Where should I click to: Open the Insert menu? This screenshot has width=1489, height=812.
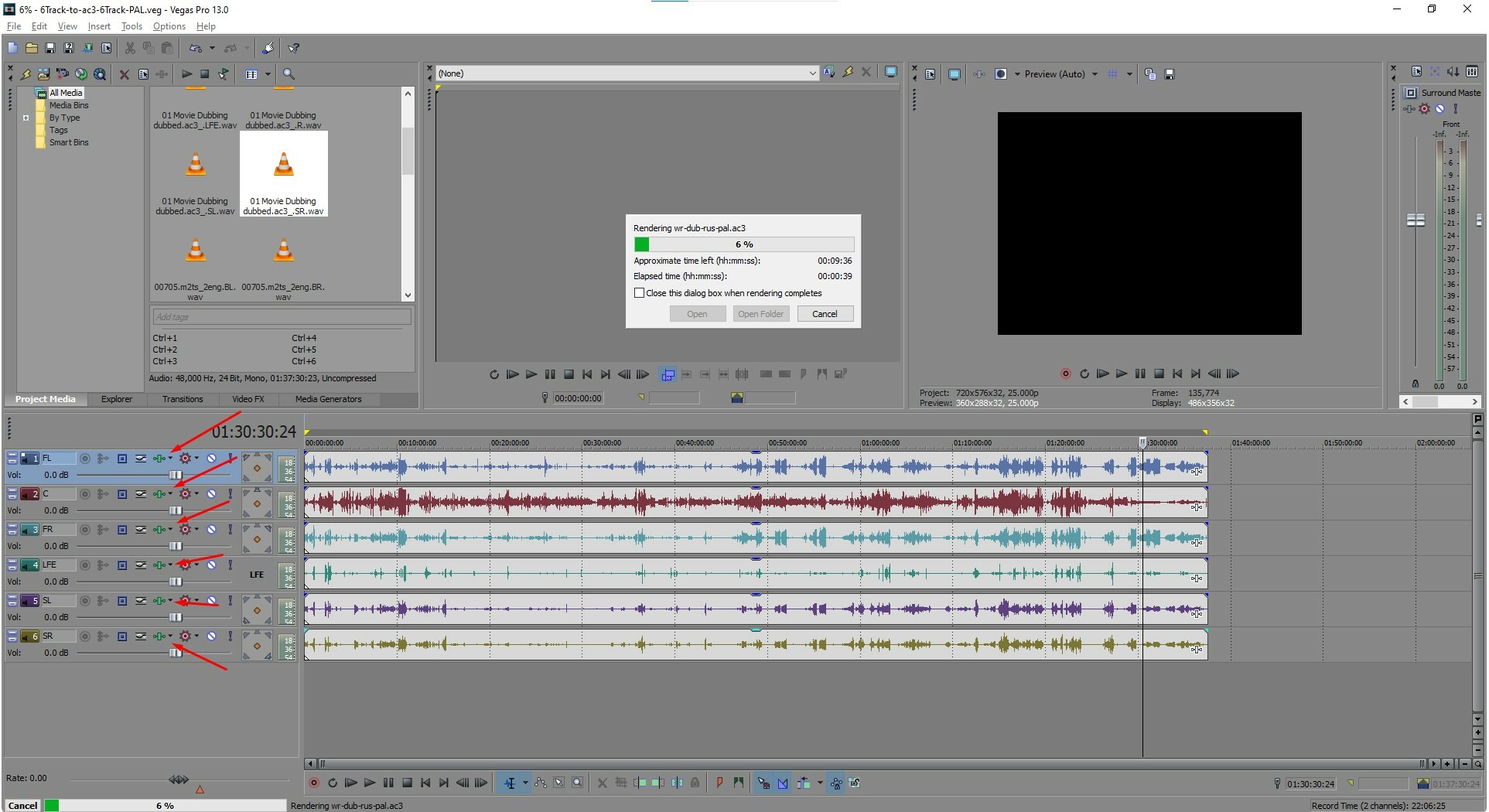[x=99, y=26]
